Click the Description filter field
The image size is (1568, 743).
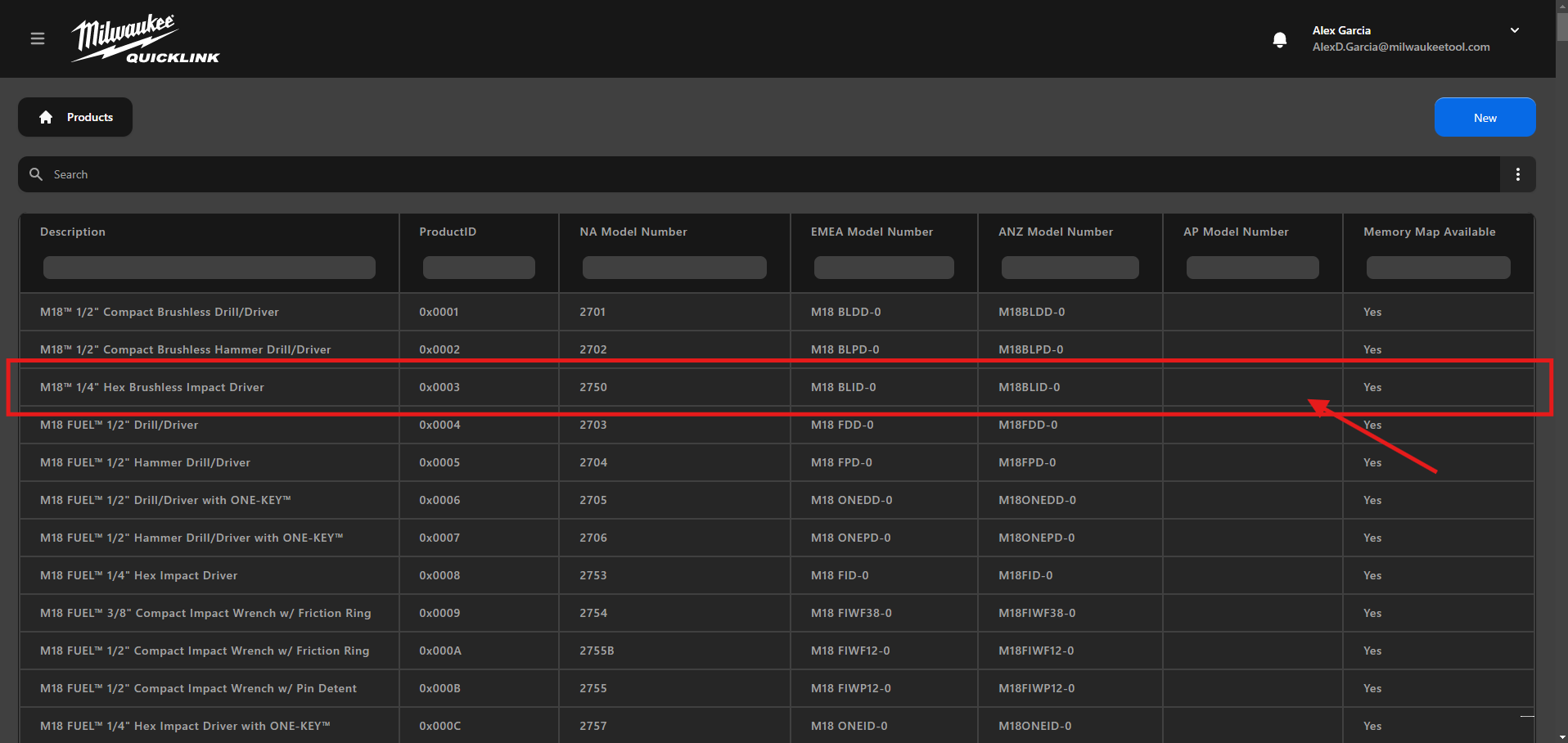coord(210,268)
